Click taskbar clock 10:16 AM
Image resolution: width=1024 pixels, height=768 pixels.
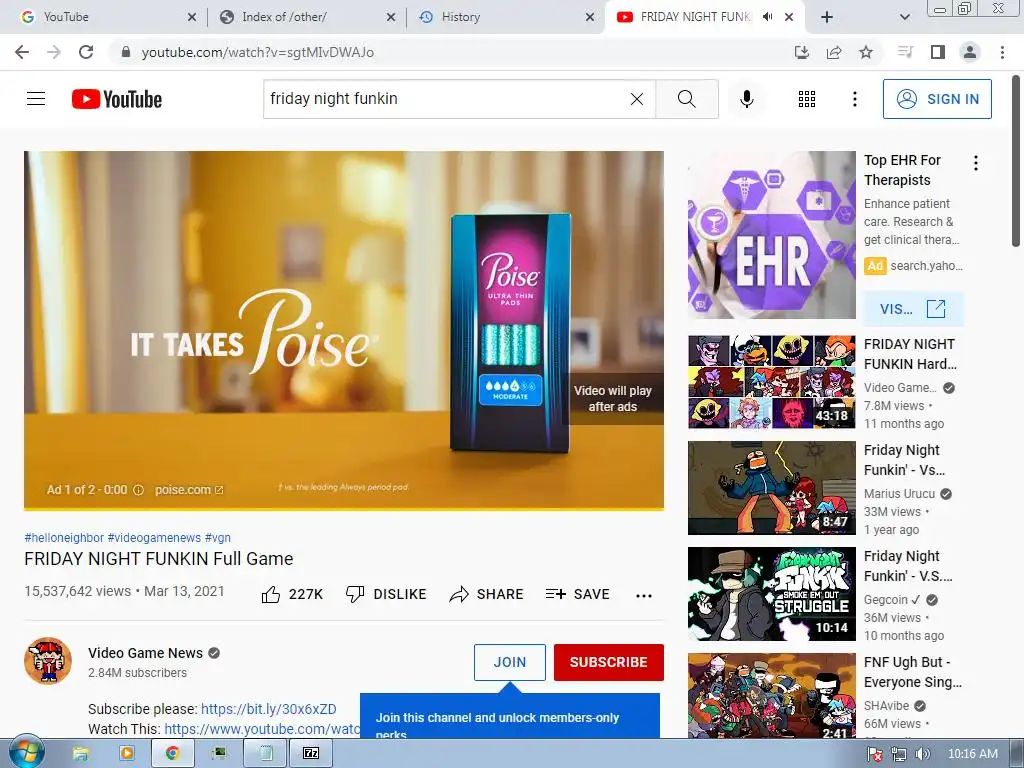coord(972,754)
